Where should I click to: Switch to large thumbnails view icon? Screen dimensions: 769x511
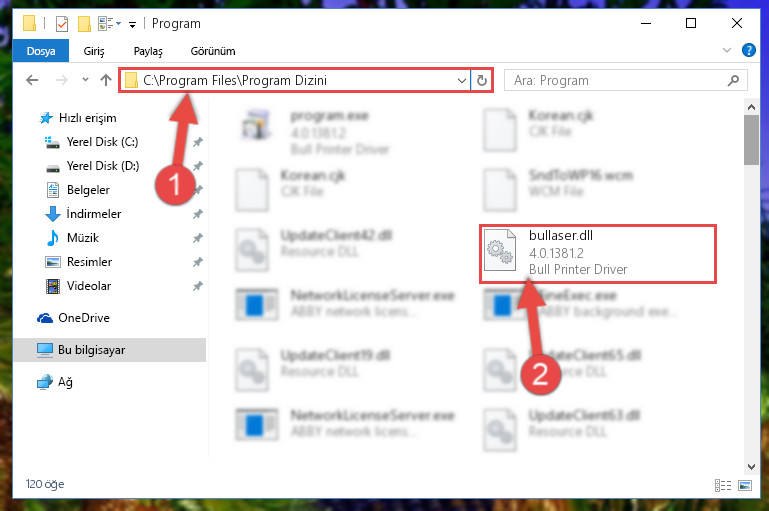744,485
